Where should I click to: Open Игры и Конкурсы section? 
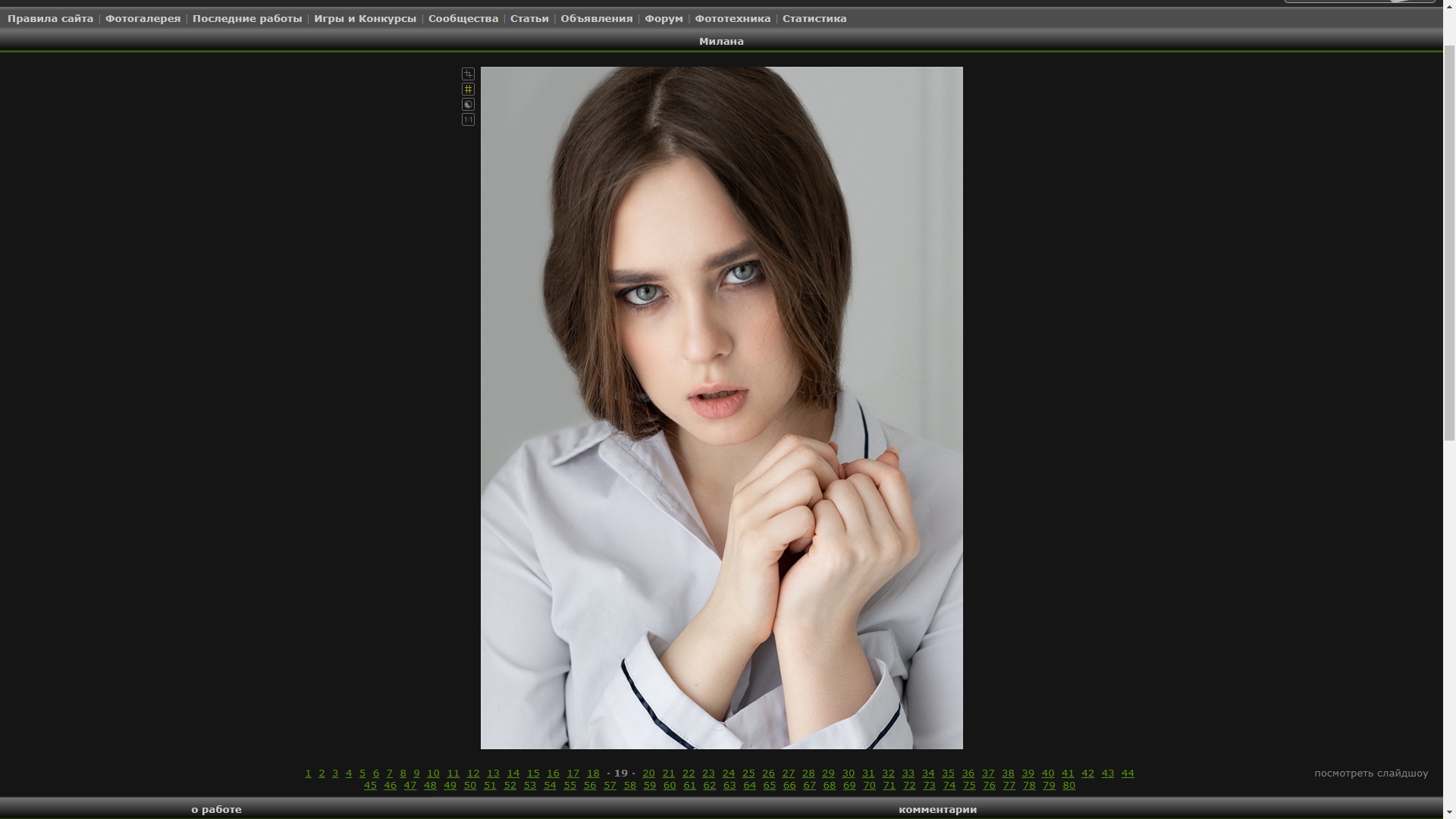tap(365, 18)
